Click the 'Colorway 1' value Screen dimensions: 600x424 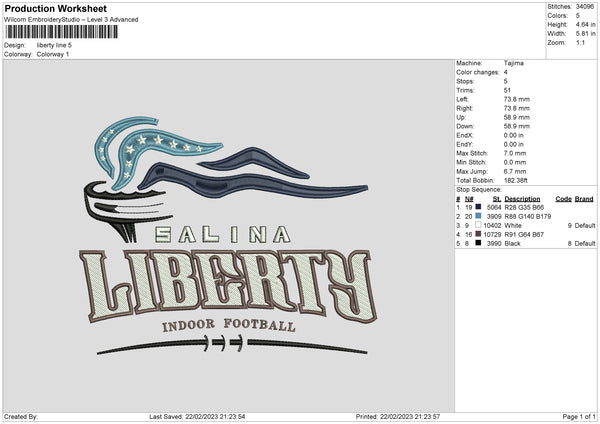53,54
